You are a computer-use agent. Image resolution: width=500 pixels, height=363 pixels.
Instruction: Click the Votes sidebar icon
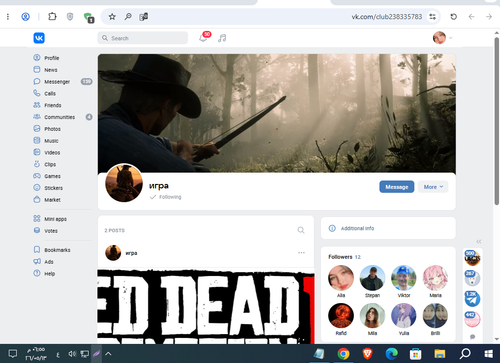click(37, 230)
